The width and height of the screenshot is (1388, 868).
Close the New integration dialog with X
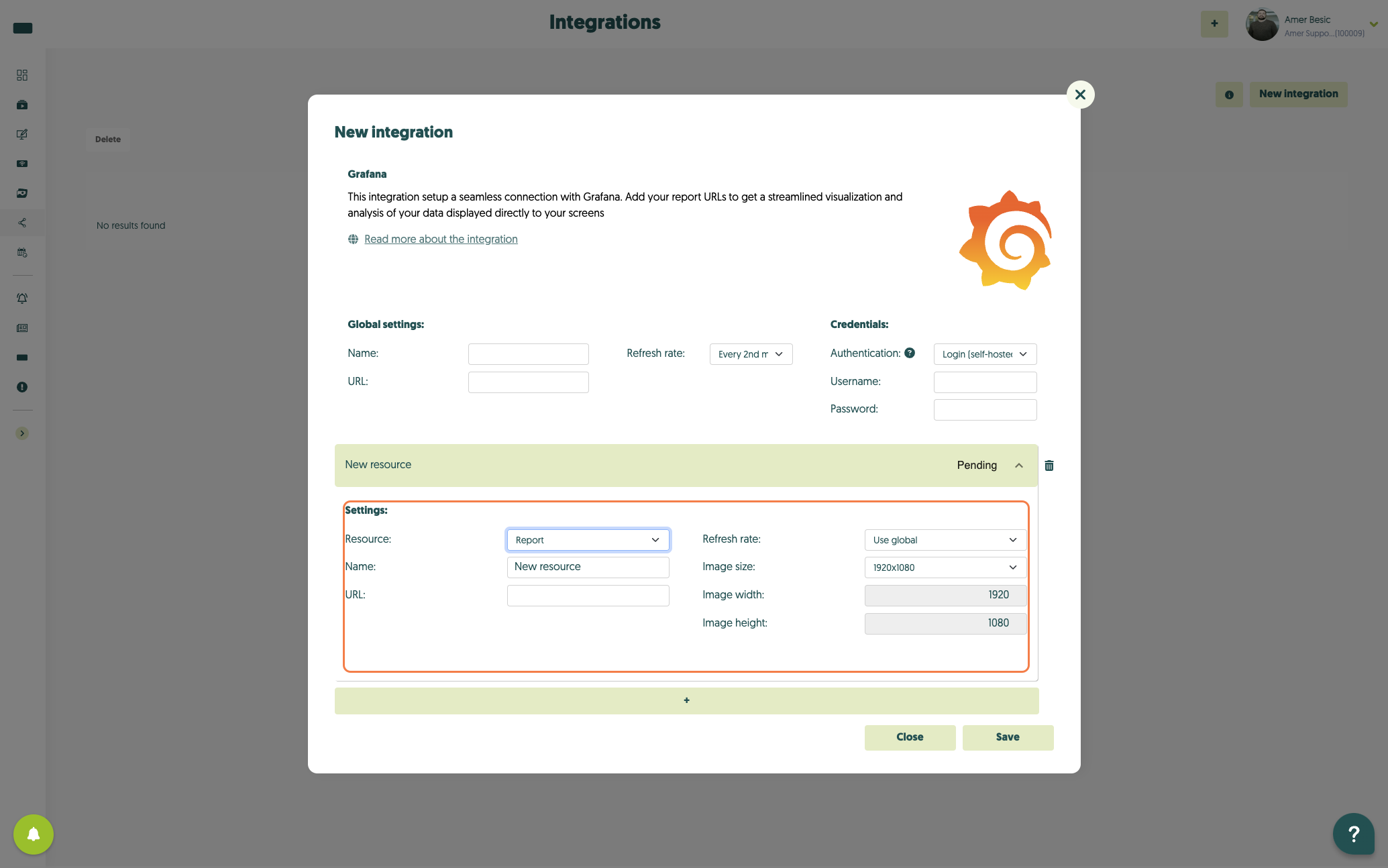pos(1080,95)
